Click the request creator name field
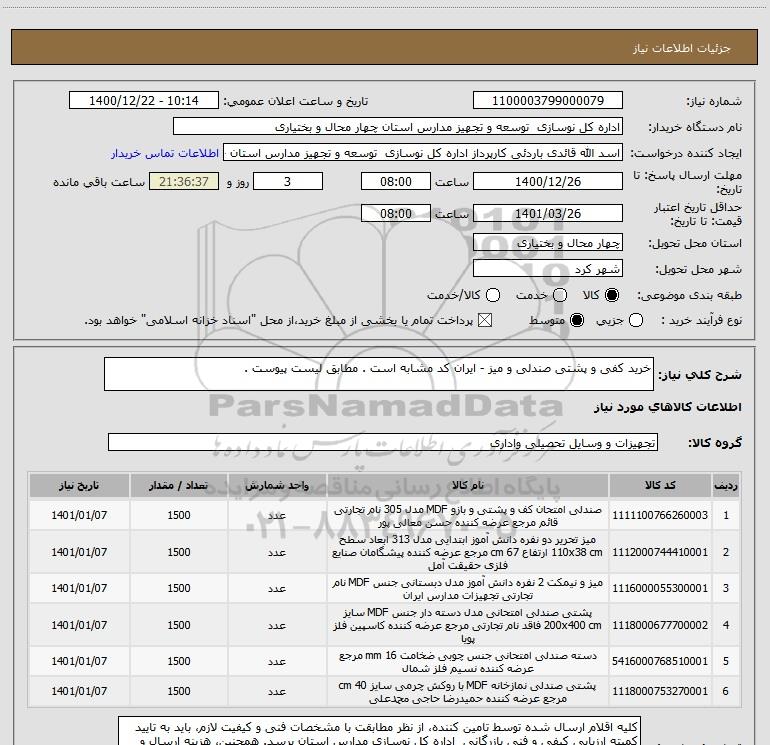Image resolution: width=770 pixels, height=745 pixels. [x=423, y=153]
